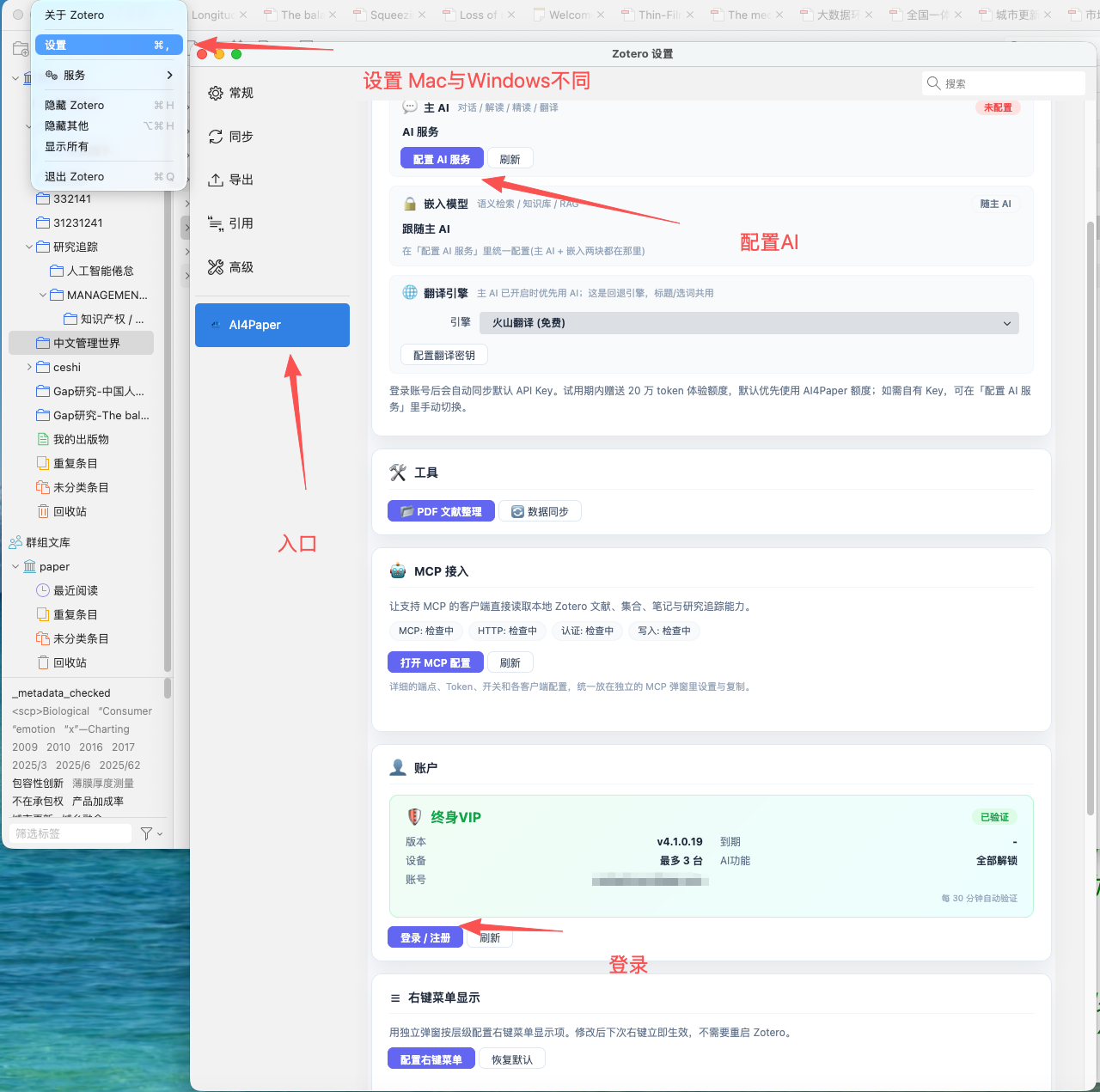
Task: Focus the 搜索 settings search field
Action: tap(1003, 83)
